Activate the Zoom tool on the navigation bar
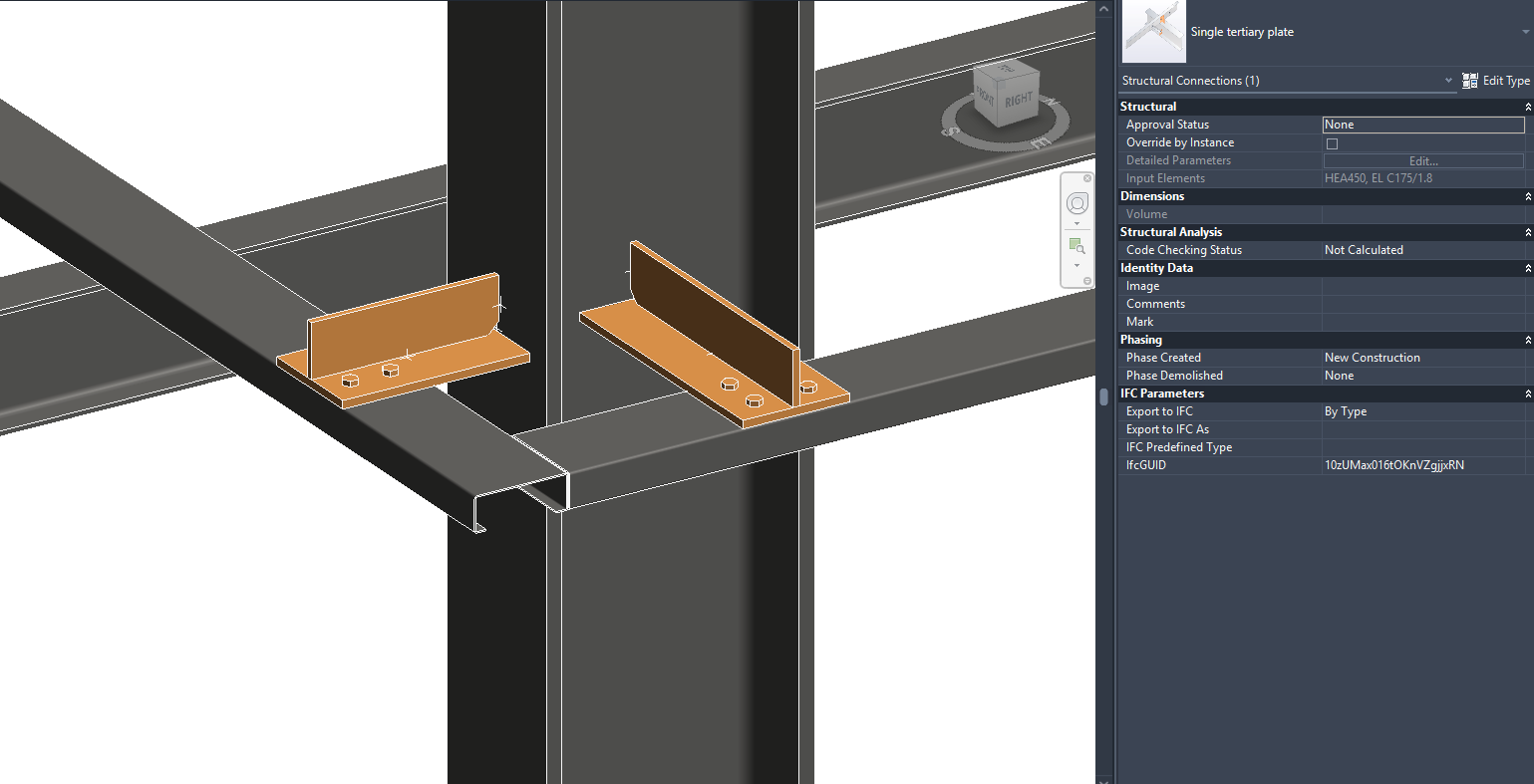The width and height of the screenshot is (1534, 784). pos(1076,245)
